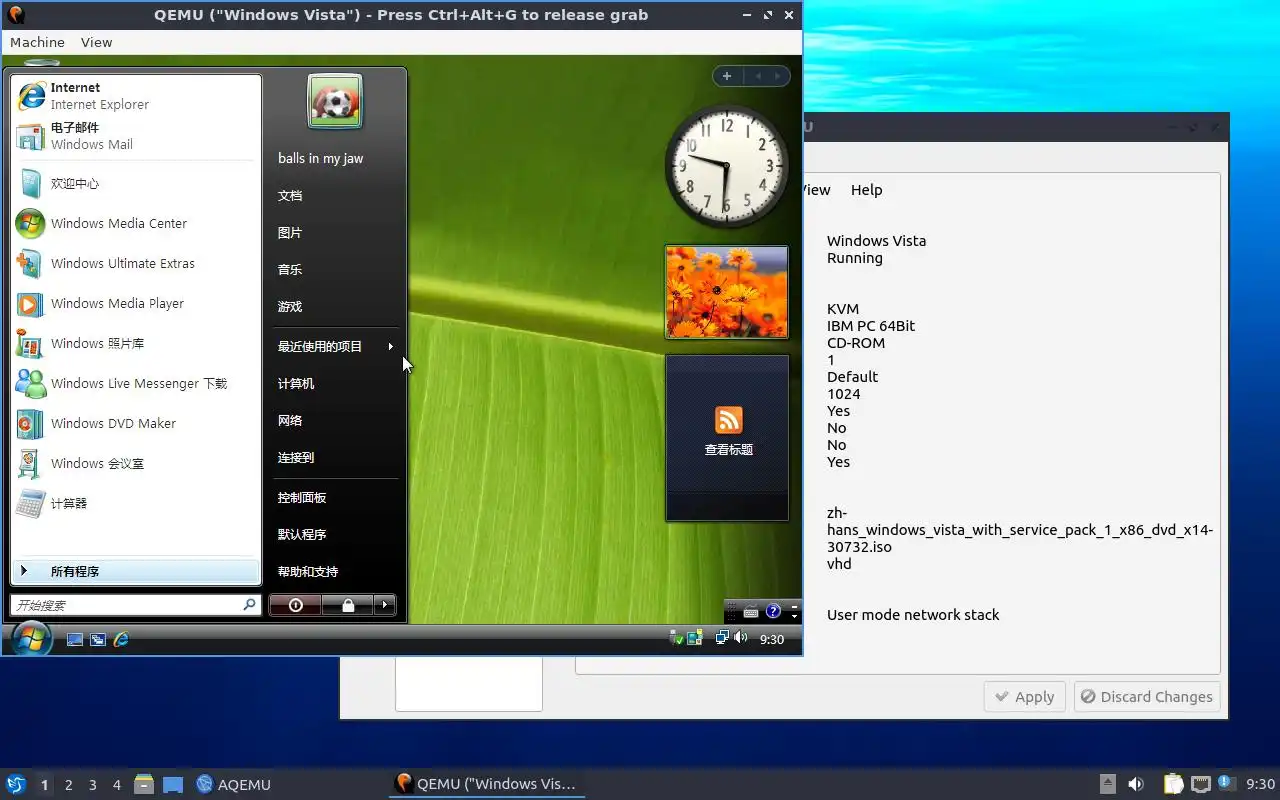Viewport: 1280px width, 800px height.
Task: Click the Apply button in AQEMU
Action: 1026,697
